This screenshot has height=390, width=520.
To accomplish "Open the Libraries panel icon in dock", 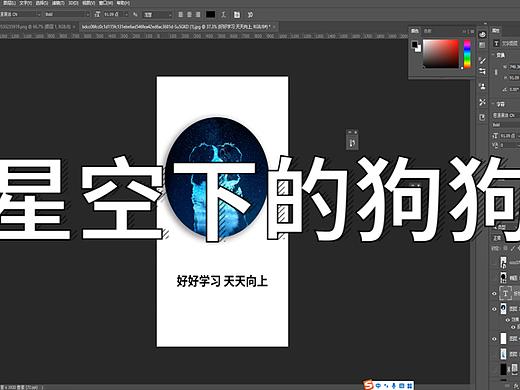I will 482,45.
